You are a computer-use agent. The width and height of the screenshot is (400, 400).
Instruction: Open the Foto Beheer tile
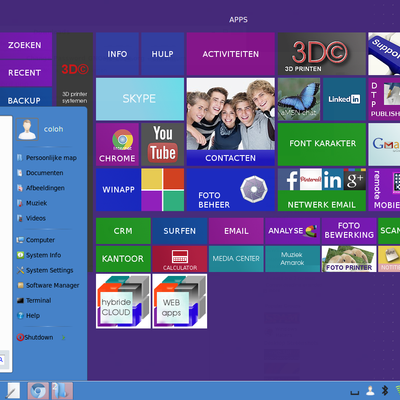coord(231,190)
